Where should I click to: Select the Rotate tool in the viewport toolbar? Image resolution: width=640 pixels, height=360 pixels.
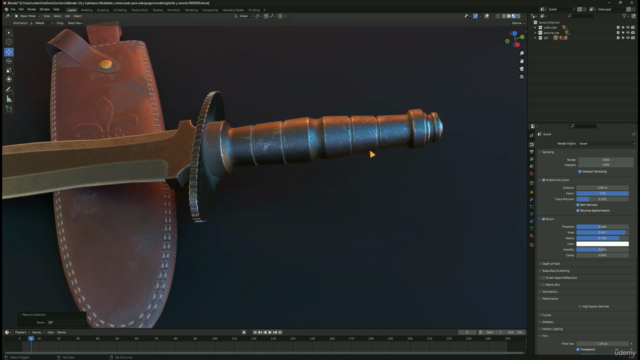click(9, 61)
